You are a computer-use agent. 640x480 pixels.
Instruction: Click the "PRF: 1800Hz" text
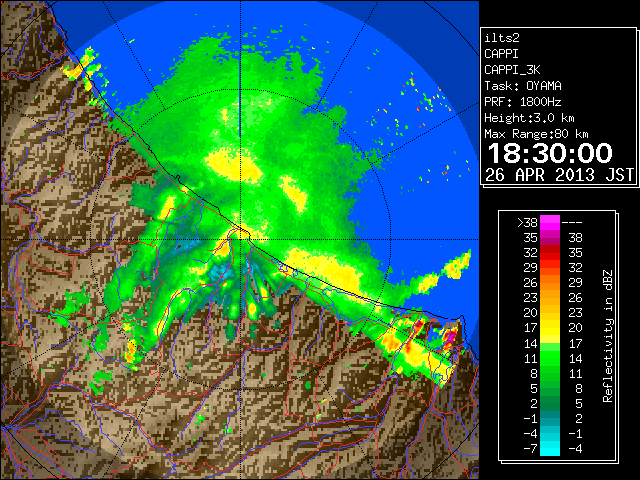pyautogui.click(x=523, y=102)
